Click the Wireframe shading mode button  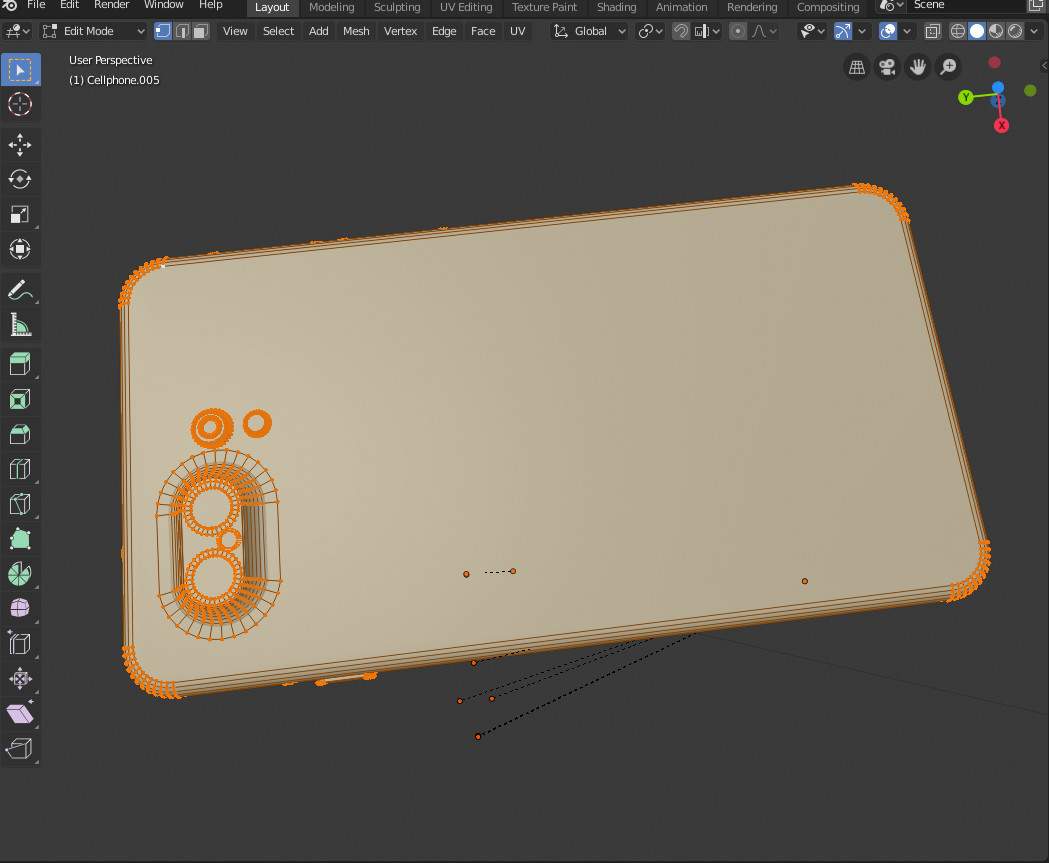point(958,31)
